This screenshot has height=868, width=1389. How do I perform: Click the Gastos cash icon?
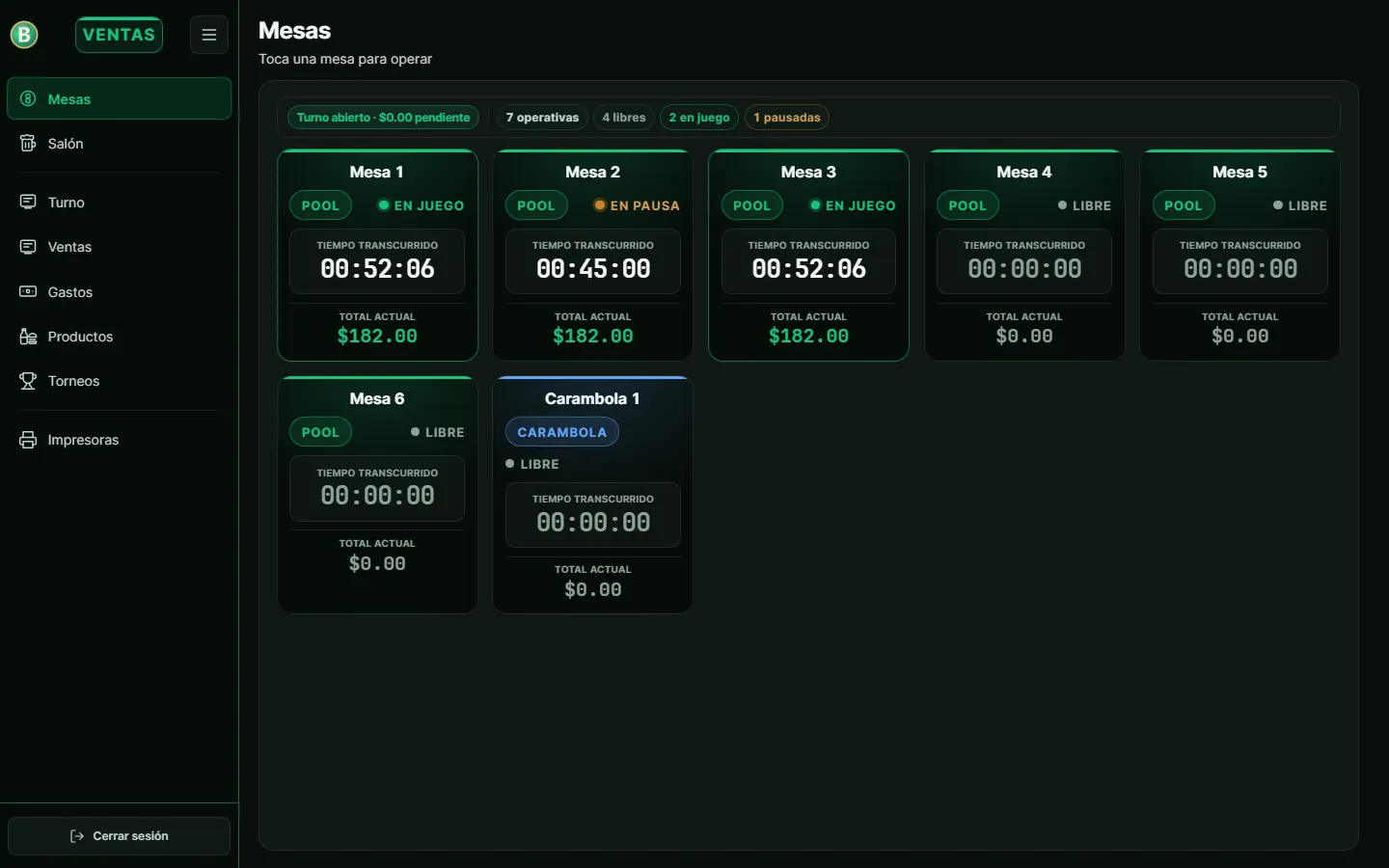(28, 291)
